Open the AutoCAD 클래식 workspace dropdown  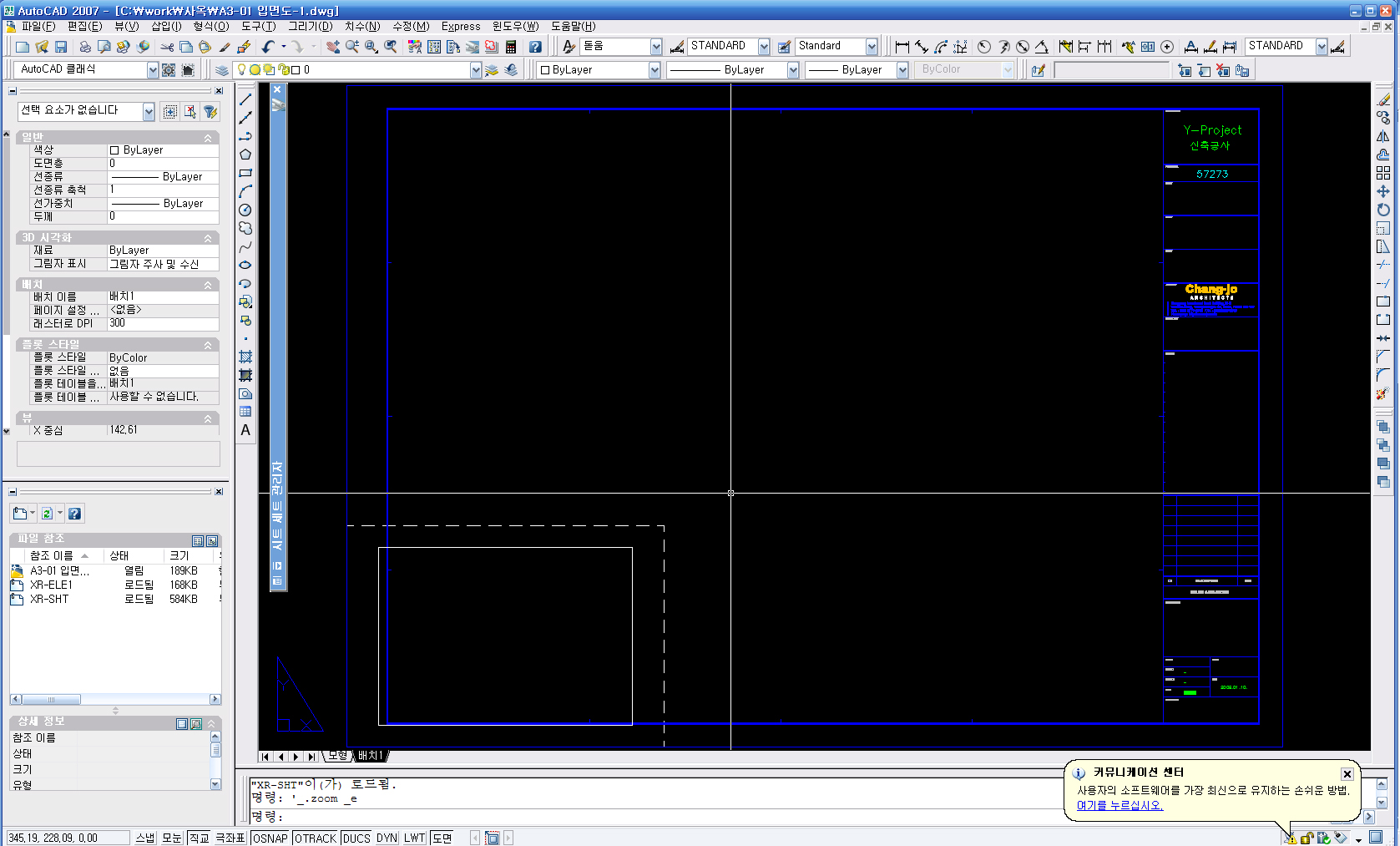coord(152,70)
